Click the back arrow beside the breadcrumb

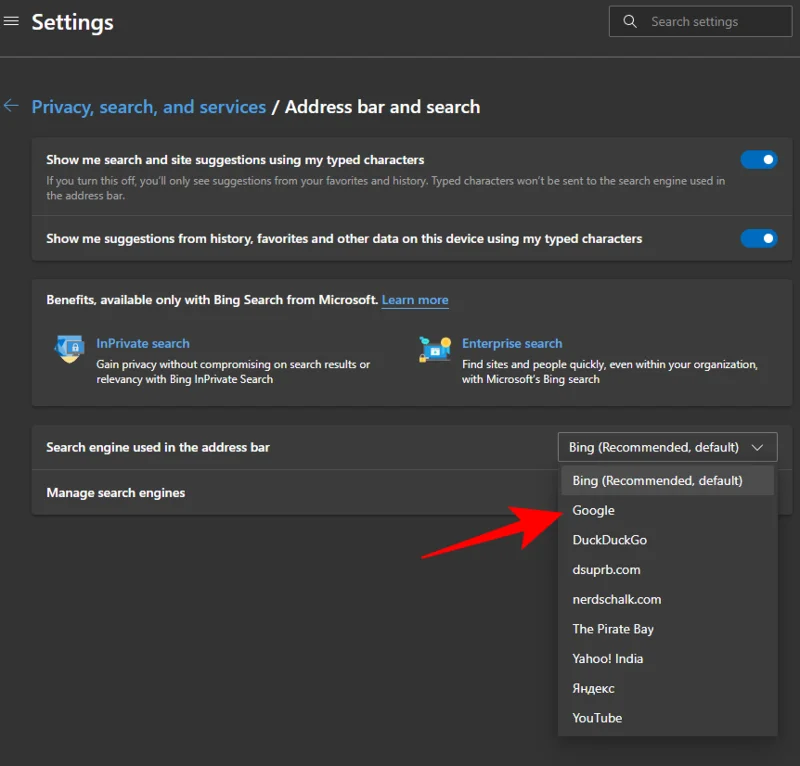pyautogui.click(x=11, y=106)
